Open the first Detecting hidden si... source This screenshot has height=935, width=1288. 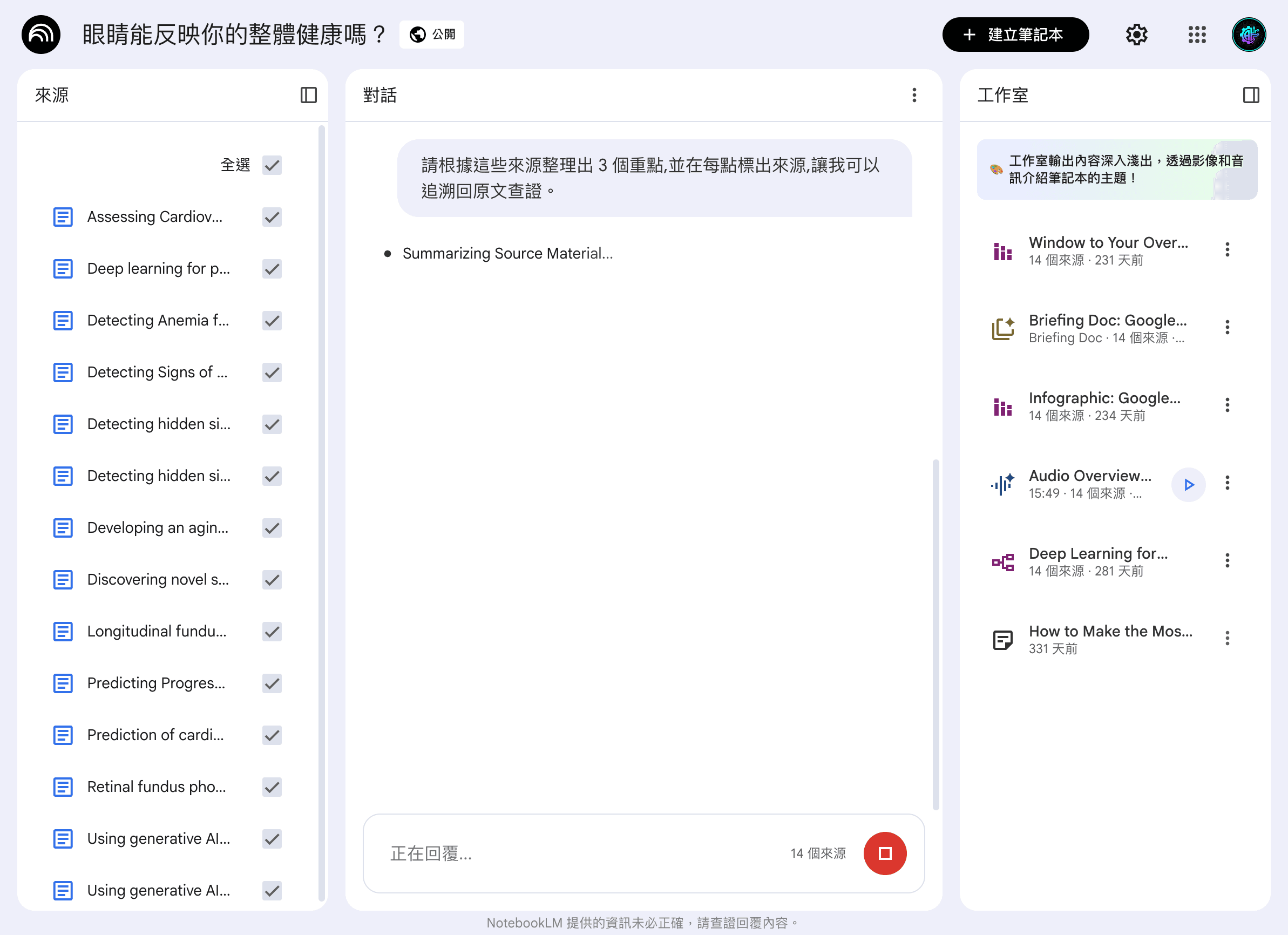pos(159,424)
